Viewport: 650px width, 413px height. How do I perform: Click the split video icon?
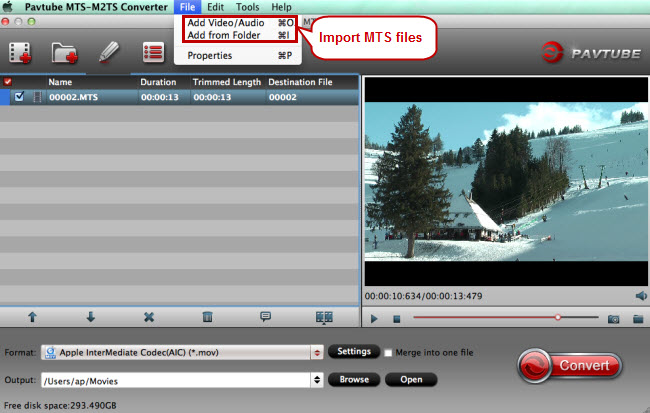coord(324,318)
